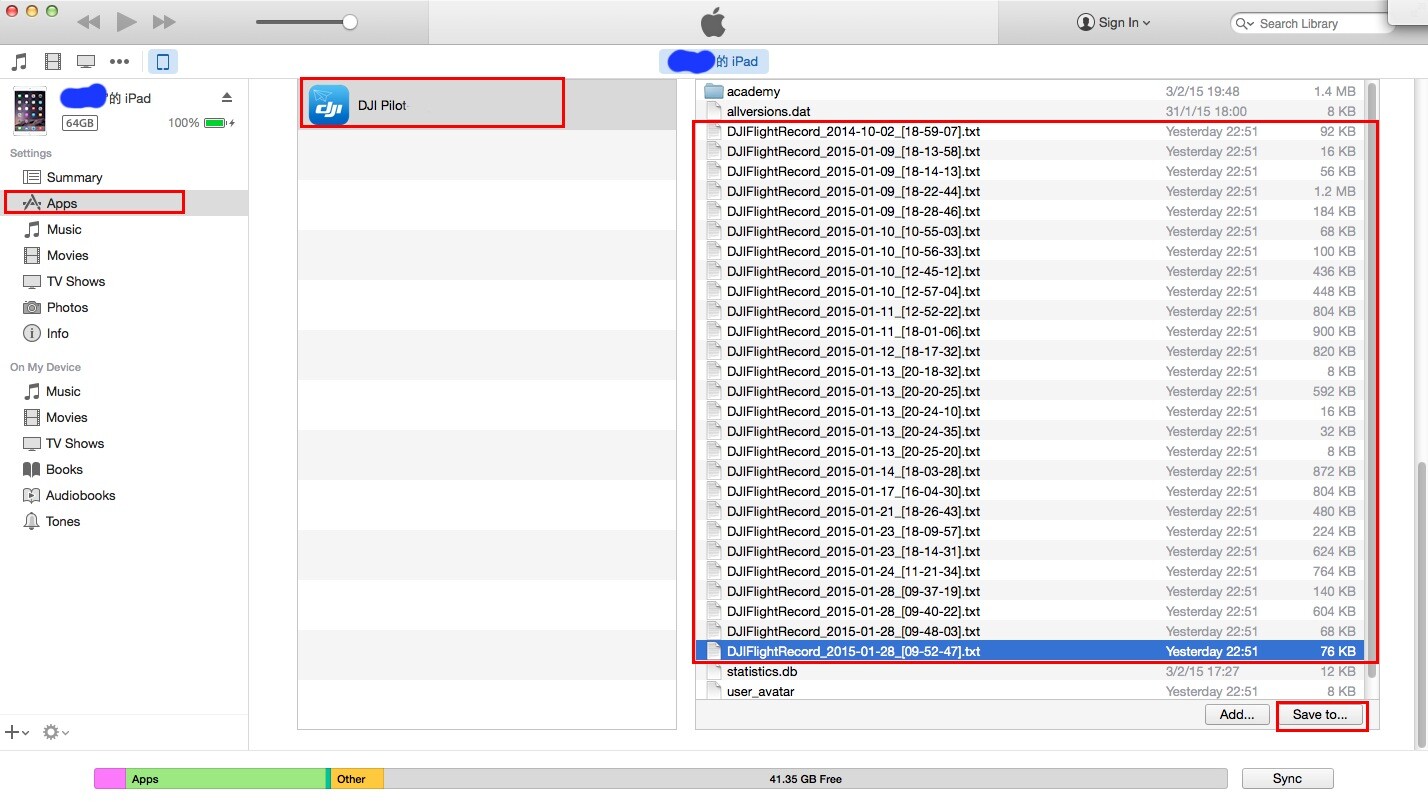Open the more libraries ellipsis menu
The image size is (1428, 802).
coord(120,62)
